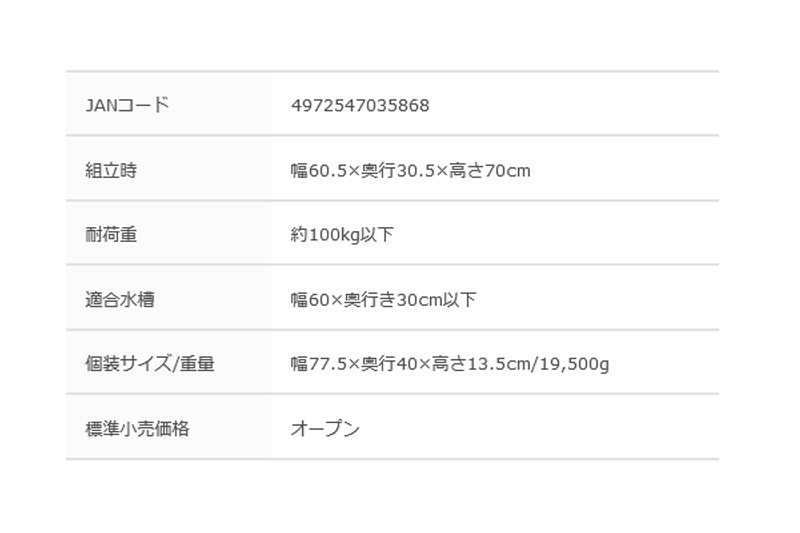
Task: Click the 個装サイズ/重量 label cell
Action: click(168, 362)
